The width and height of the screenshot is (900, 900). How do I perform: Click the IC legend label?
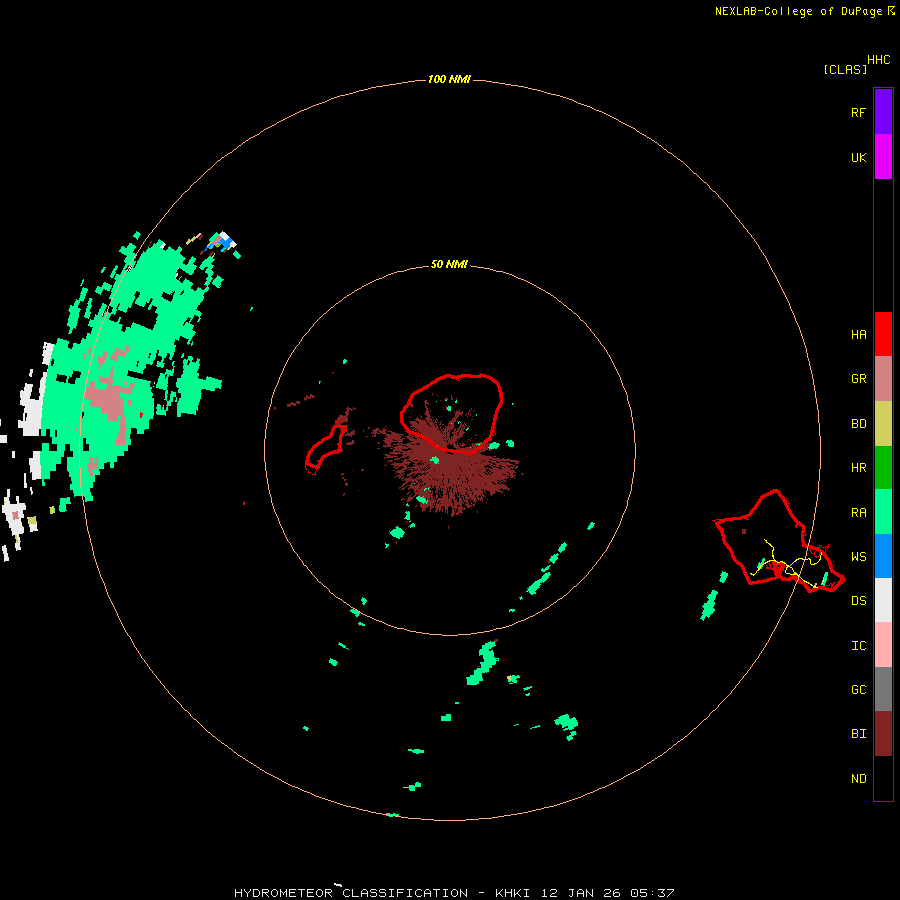858,646
